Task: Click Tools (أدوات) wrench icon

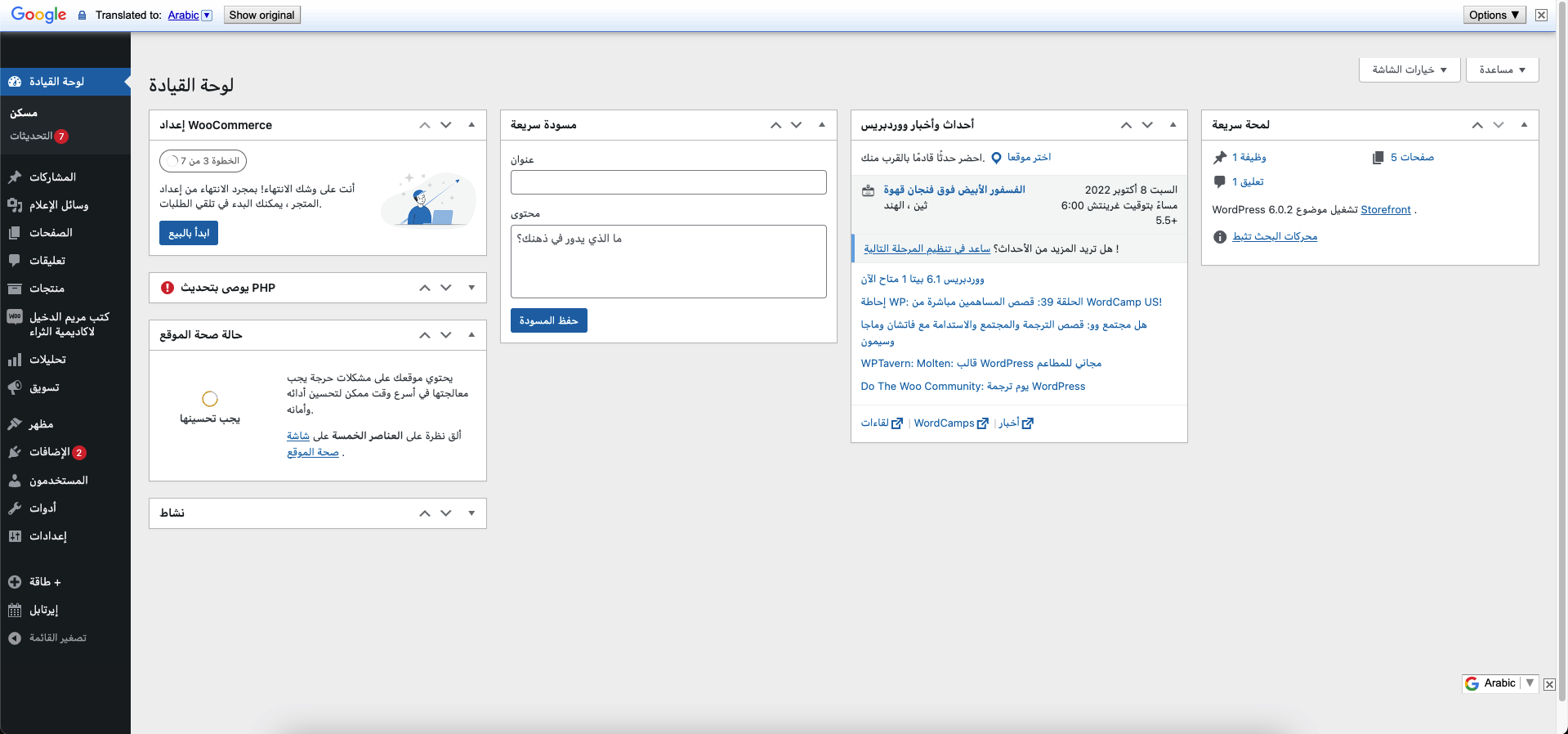Action: [x=15, y=508]
